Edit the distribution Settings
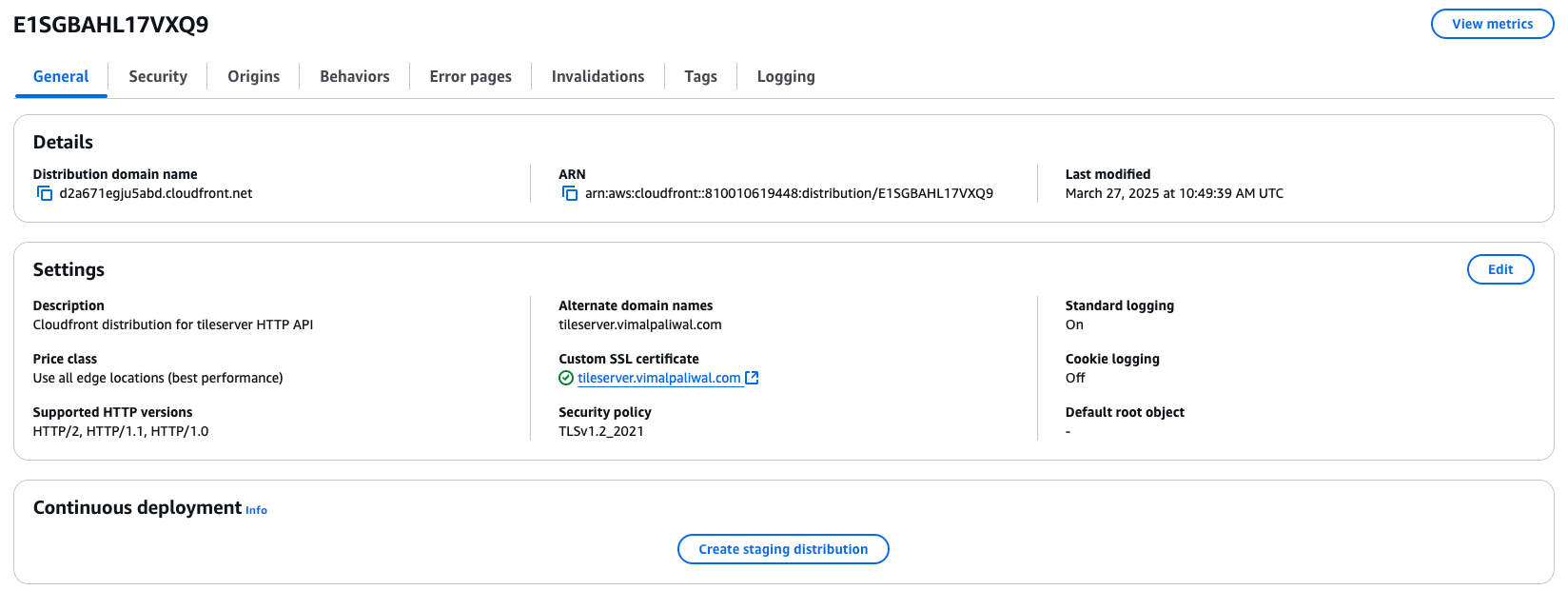This screenshot has height=590, width=1568. [1500, 269]
